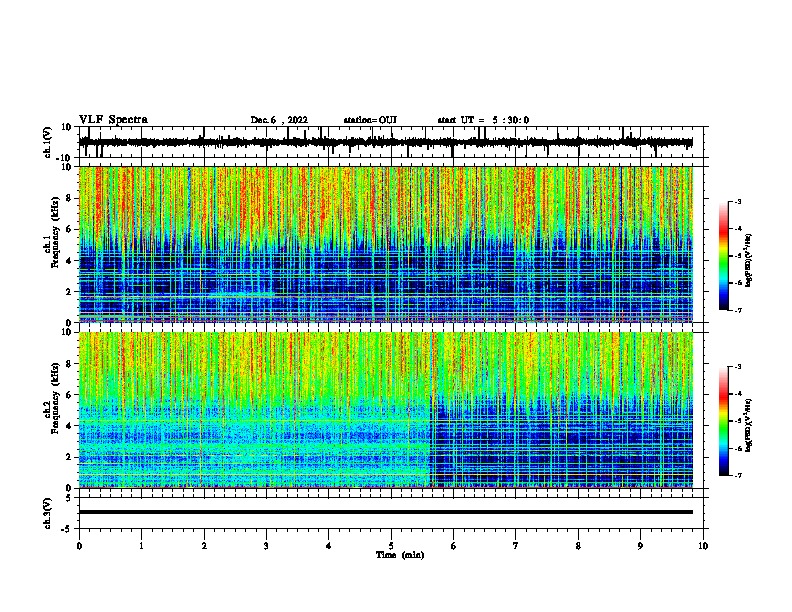Click the time axis tick label "5"

[391, 546]
